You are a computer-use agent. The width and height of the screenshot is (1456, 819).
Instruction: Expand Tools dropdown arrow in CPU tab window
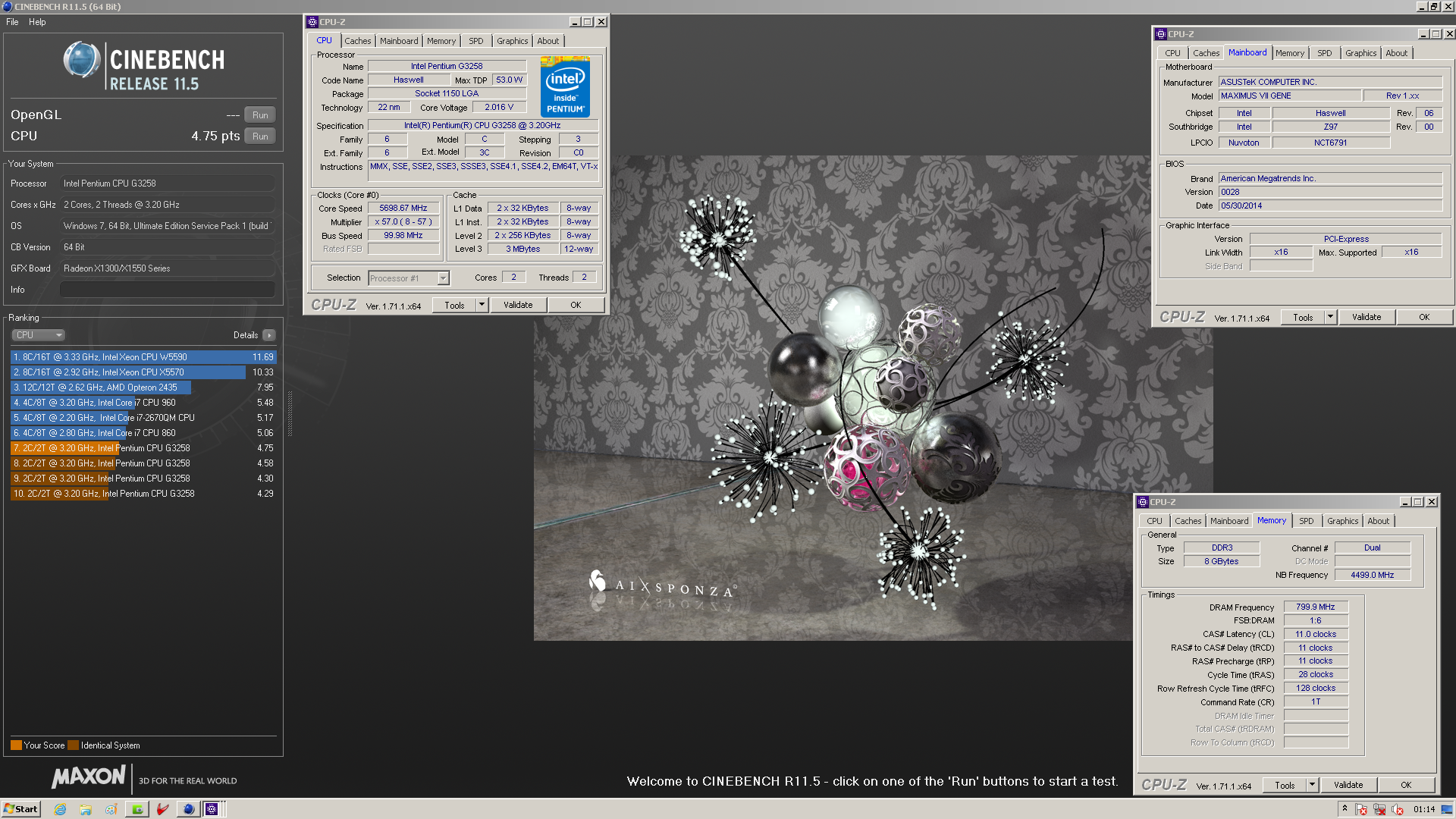[482, 305]
